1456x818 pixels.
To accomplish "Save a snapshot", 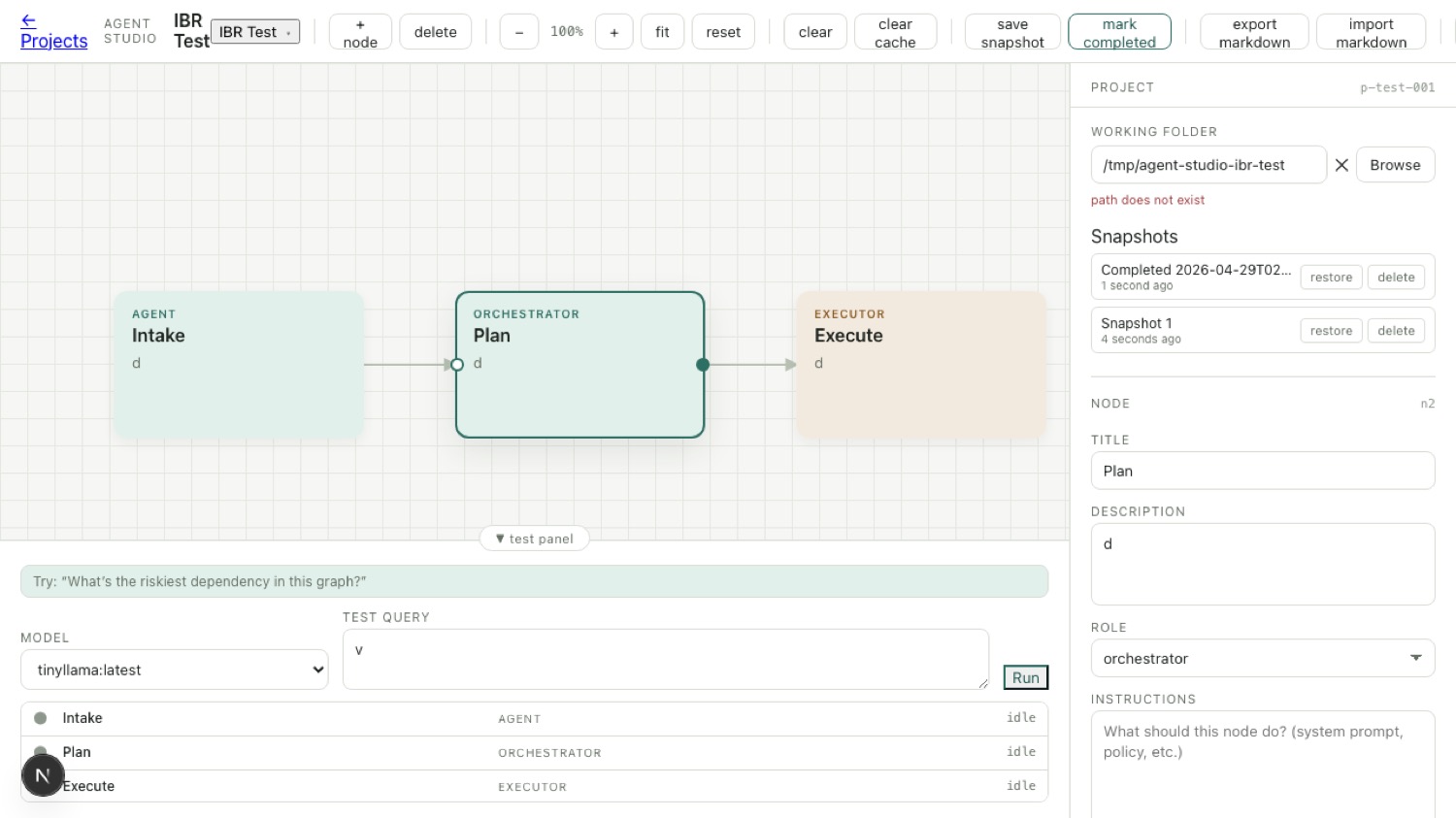I will pyautogui.click(x=1012, y=32).
